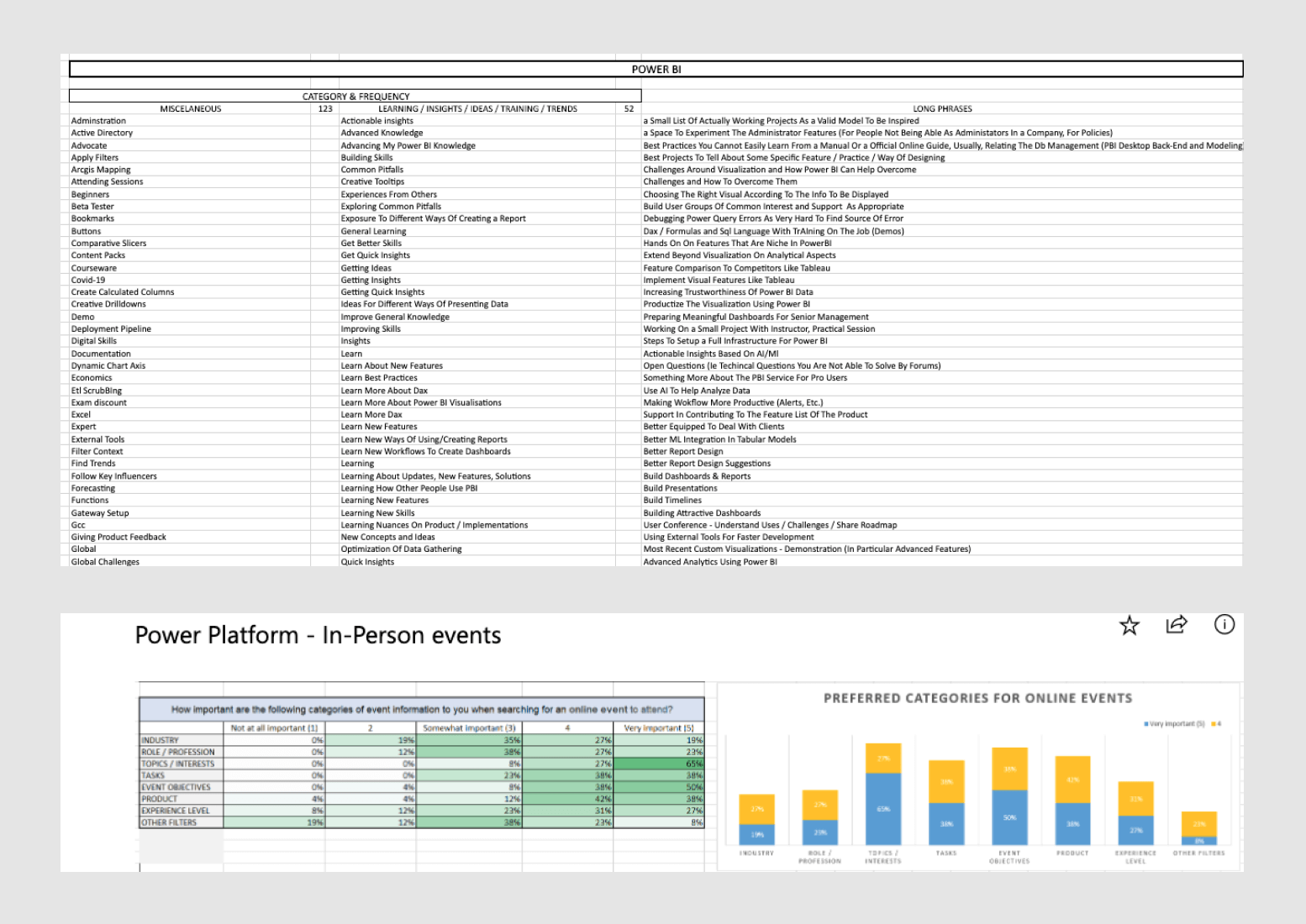
Task: Select the Use AI To Help Analyze Data cell
Action: [942, 390]
